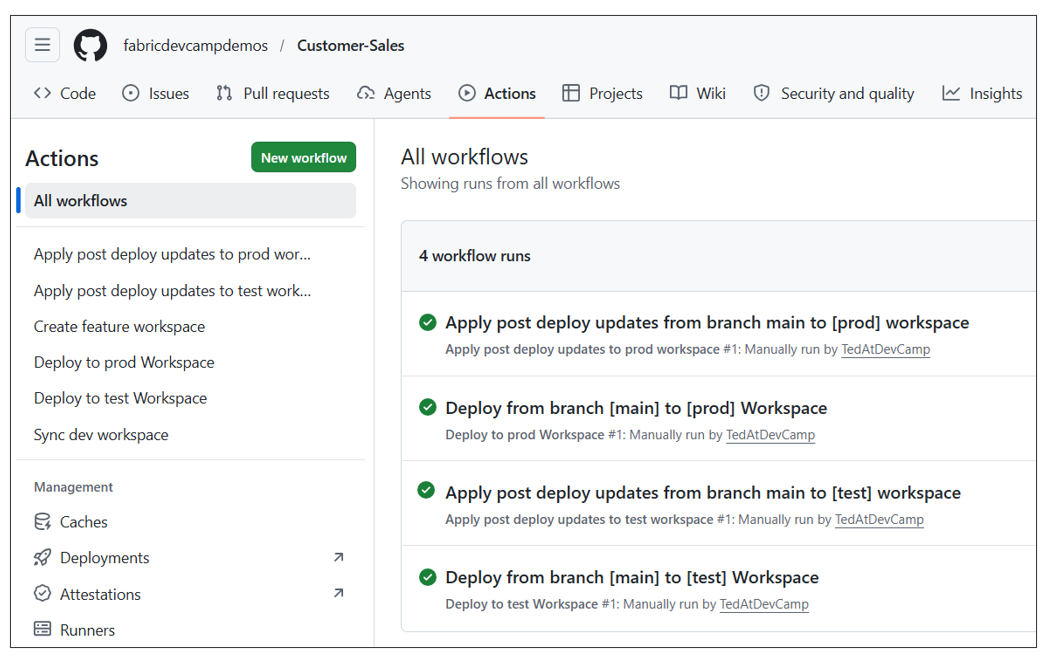Click the external arrow beside Attestations
Screen dimensions: 1052x659
(x=339, y=593)
